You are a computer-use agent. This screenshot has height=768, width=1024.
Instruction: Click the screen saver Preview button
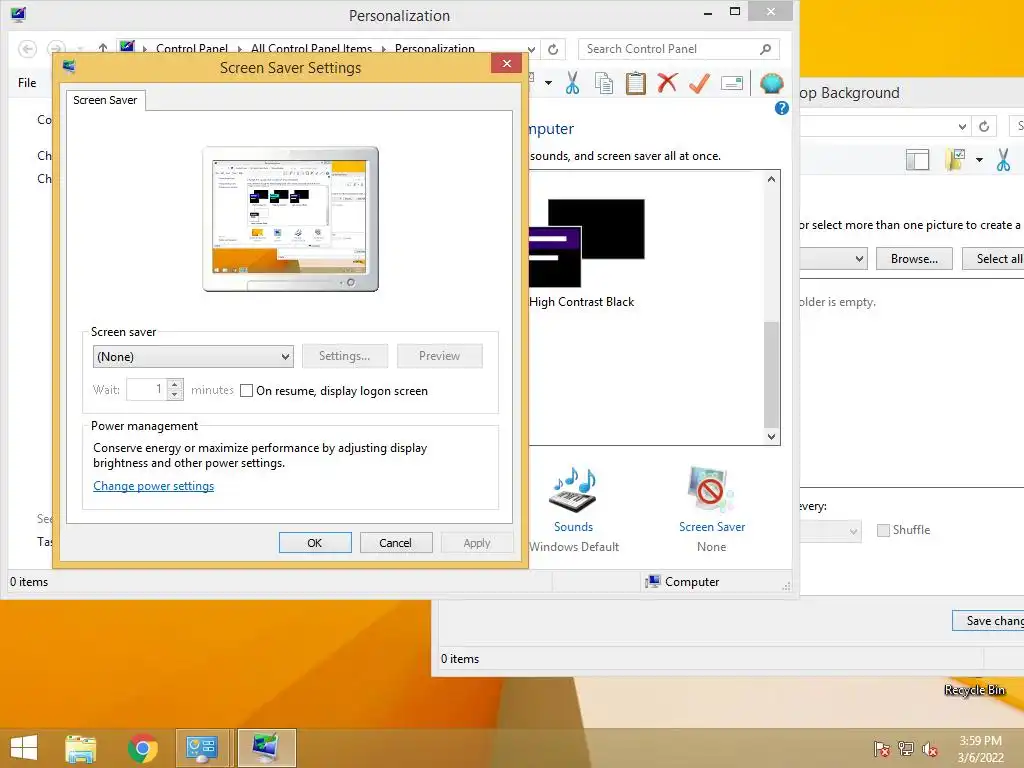pos(440,356)
